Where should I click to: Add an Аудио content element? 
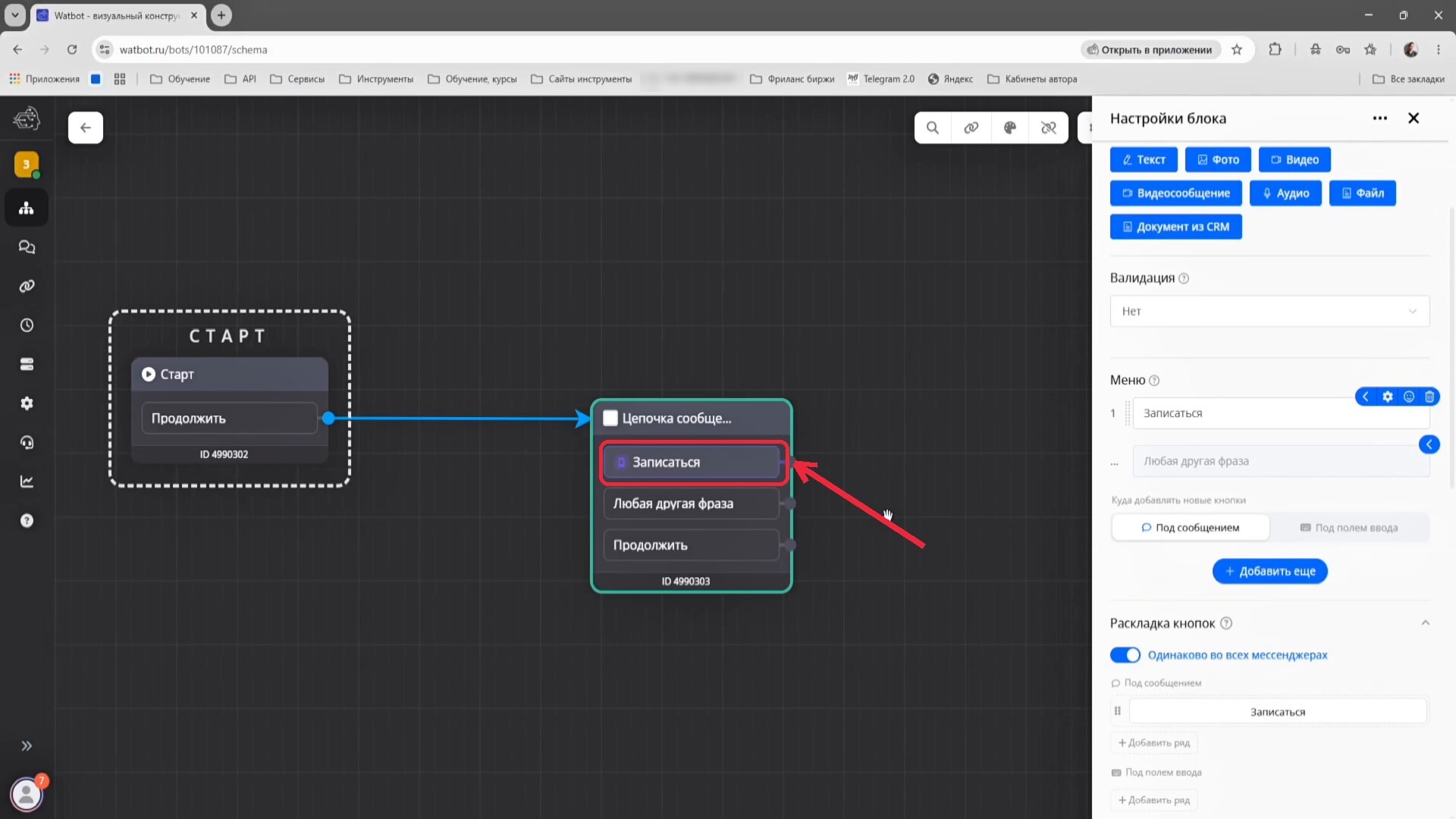[1285, 193]
